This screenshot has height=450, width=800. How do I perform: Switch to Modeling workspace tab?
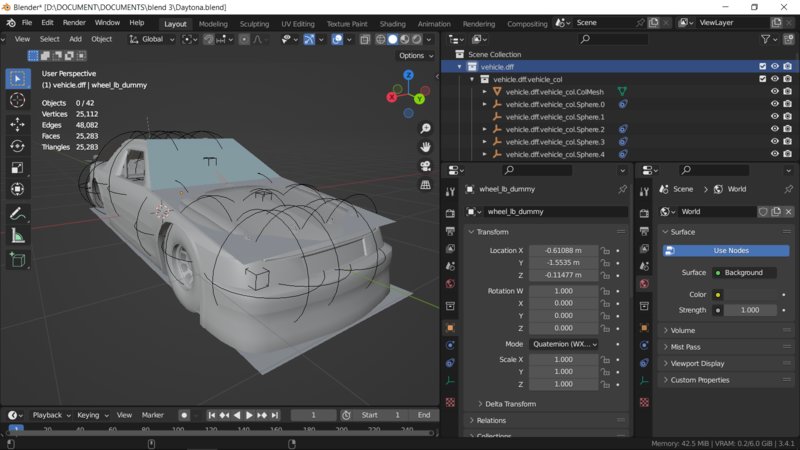213,24
